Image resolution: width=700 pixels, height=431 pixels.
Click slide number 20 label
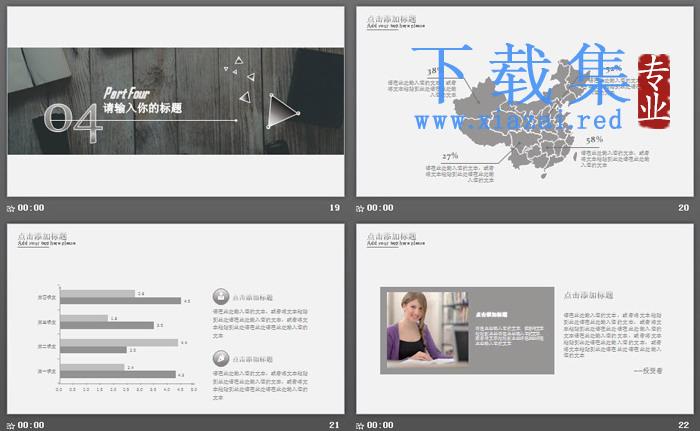[683, 208]
